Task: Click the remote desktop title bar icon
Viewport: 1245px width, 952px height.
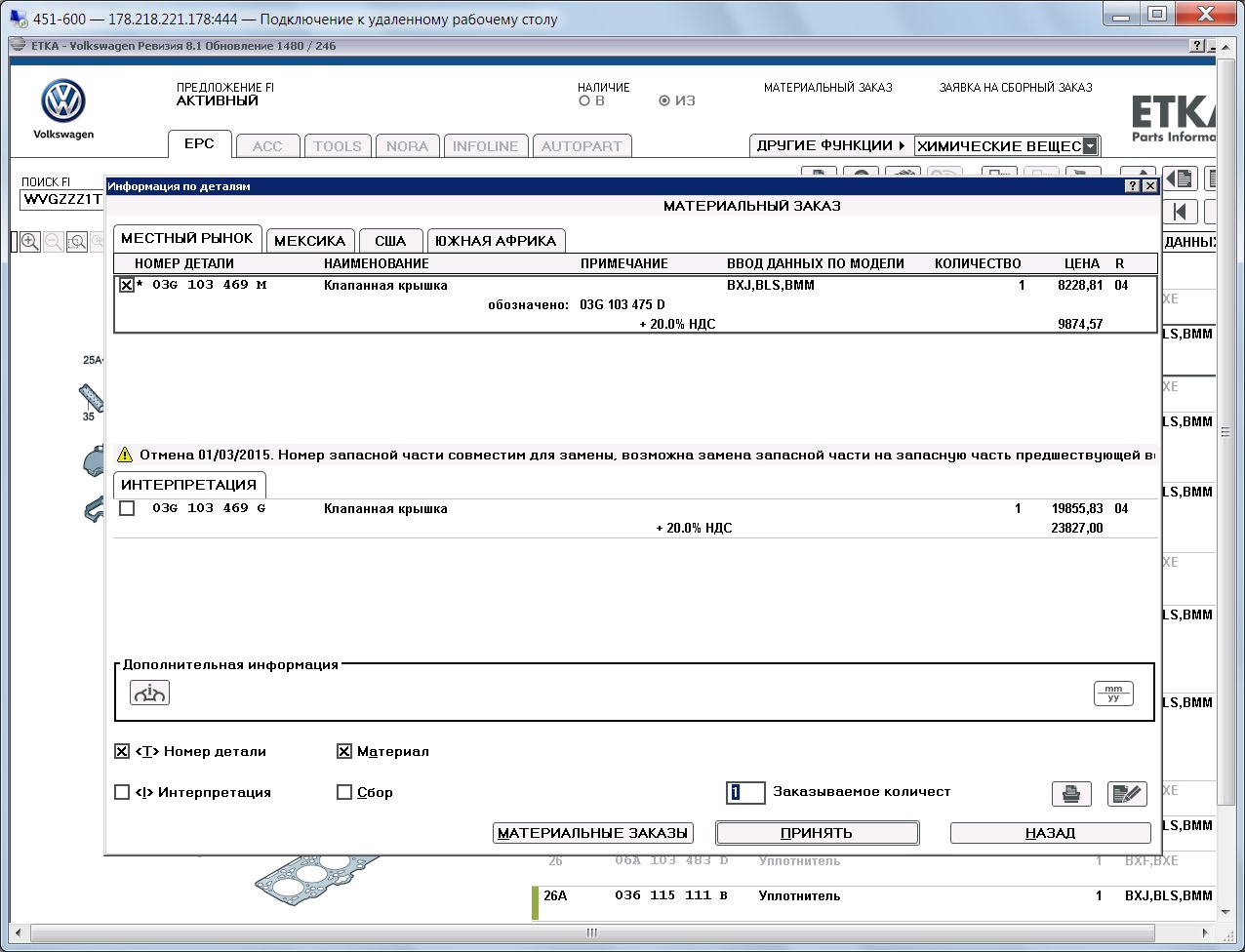Action: tap(19, 19)
